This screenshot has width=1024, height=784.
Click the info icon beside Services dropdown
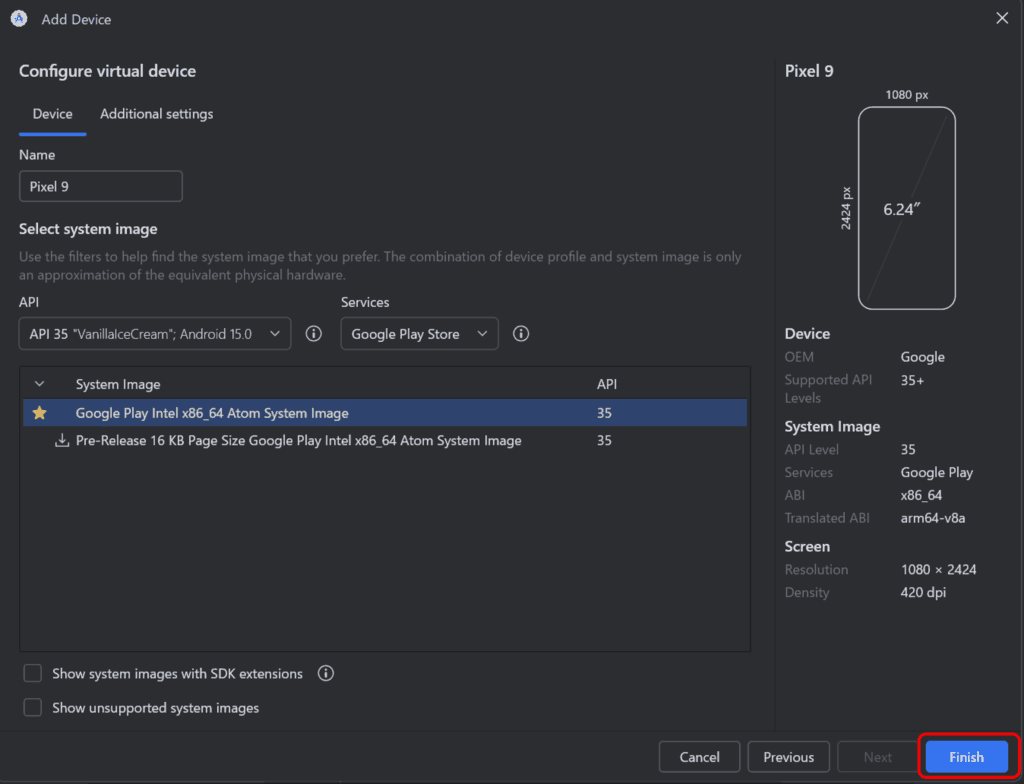(520, 334)
